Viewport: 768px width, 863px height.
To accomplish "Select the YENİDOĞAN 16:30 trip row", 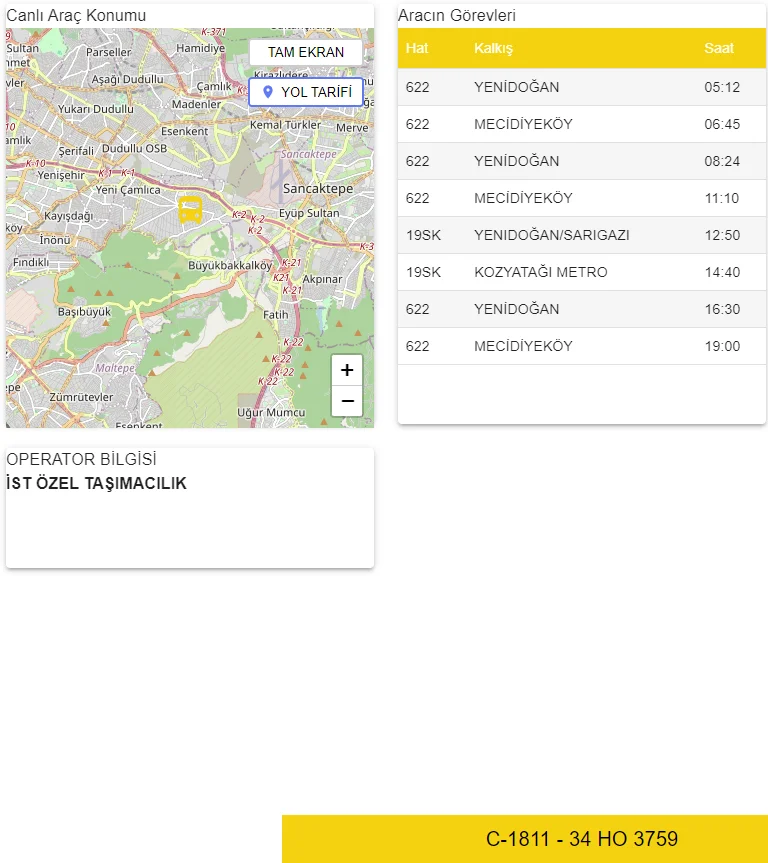I will pos(581,309).
